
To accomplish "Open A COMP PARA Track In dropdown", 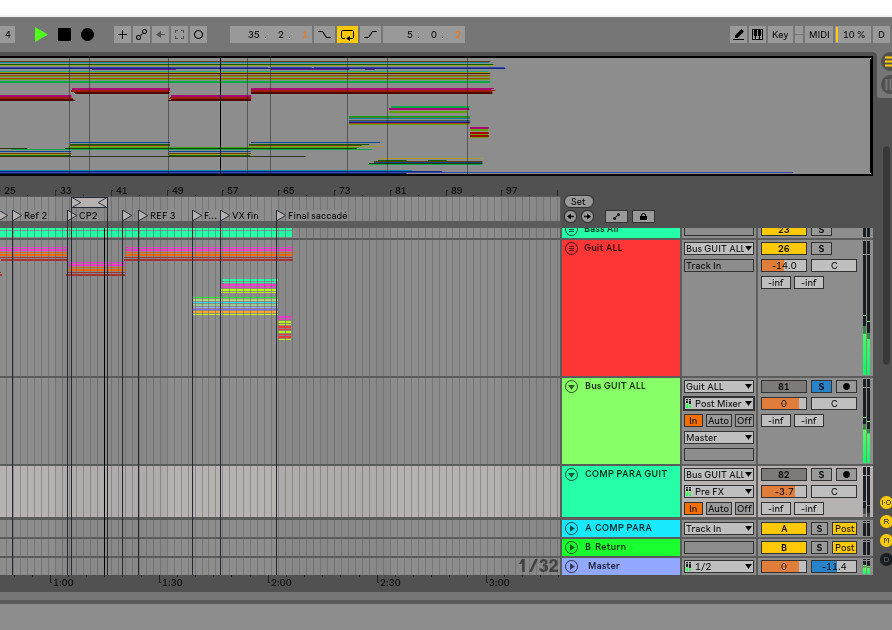I will (x=718, y=529).
